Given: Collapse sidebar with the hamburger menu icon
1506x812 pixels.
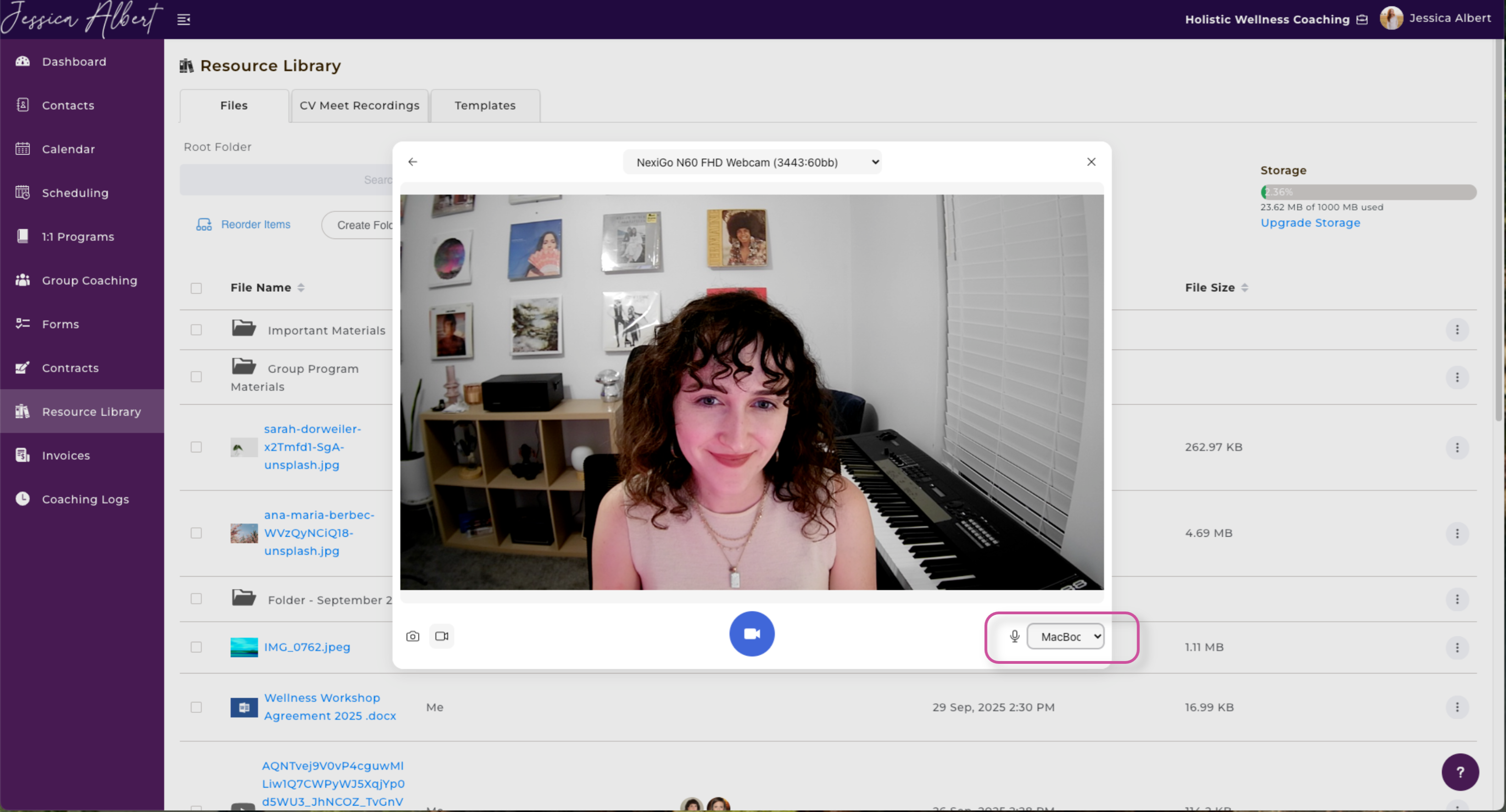Looking at the screenshot, I should [x=184, y=20].
